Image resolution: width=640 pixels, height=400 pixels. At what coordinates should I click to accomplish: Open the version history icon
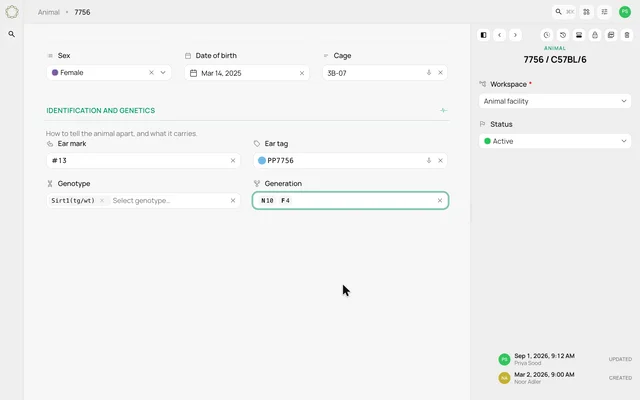563,35
